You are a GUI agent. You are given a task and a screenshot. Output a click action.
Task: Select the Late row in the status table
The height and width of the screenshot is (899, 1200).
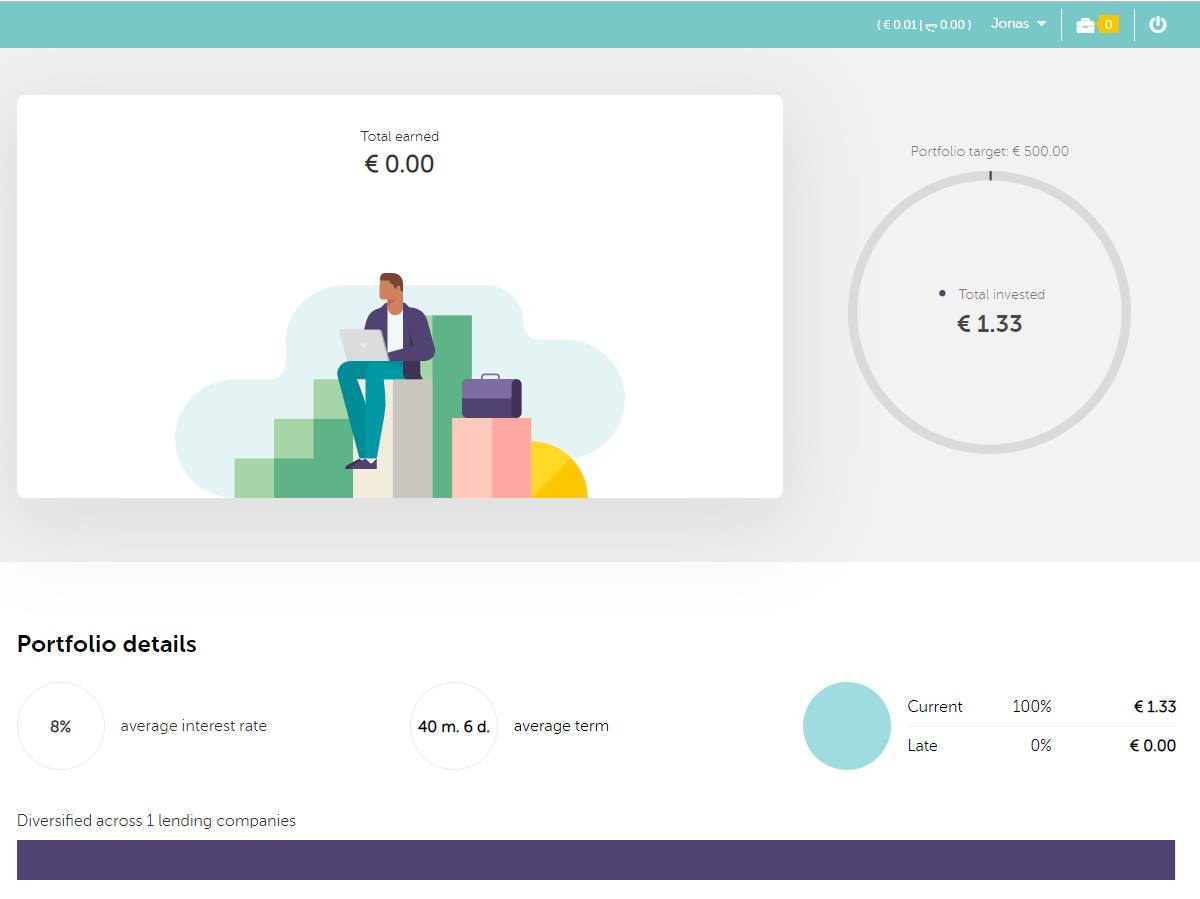pyautogui.click(x=1041, y=745)
